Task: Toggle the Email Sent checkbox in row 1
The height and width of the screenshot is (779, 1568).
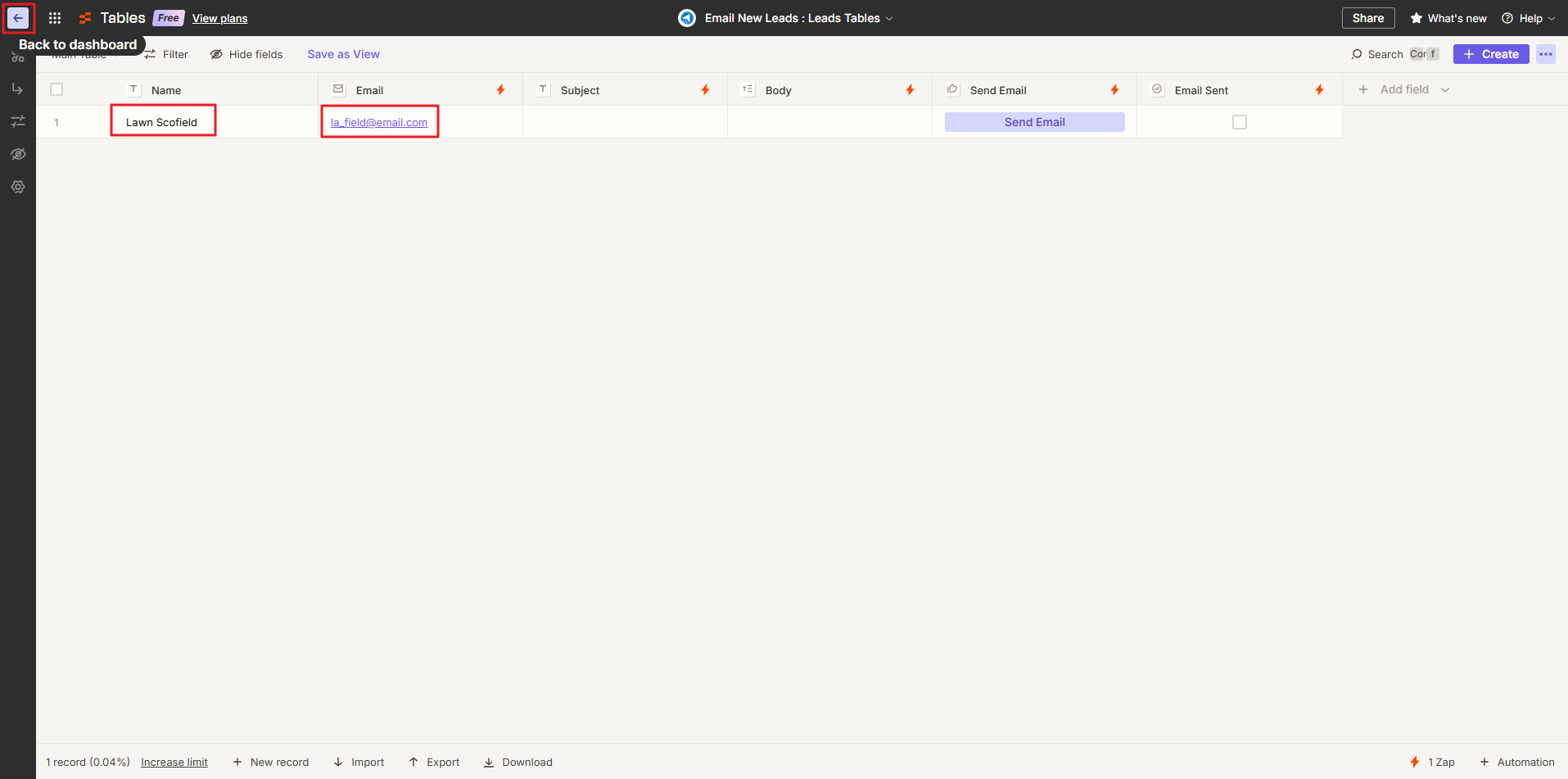Action: click(x=1239, y=122)
